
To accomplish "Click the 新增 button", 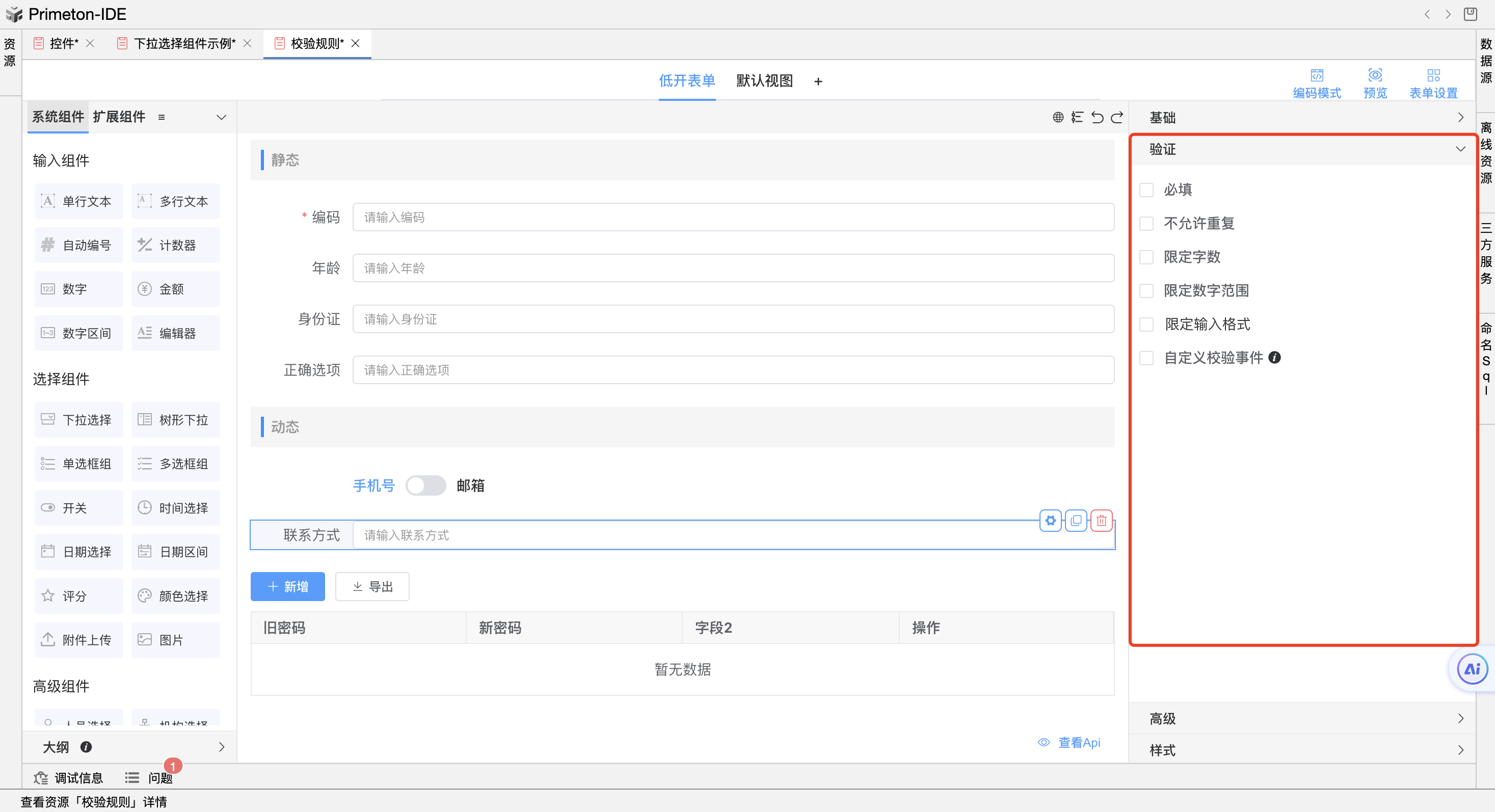I will click(x=288, y=587).
